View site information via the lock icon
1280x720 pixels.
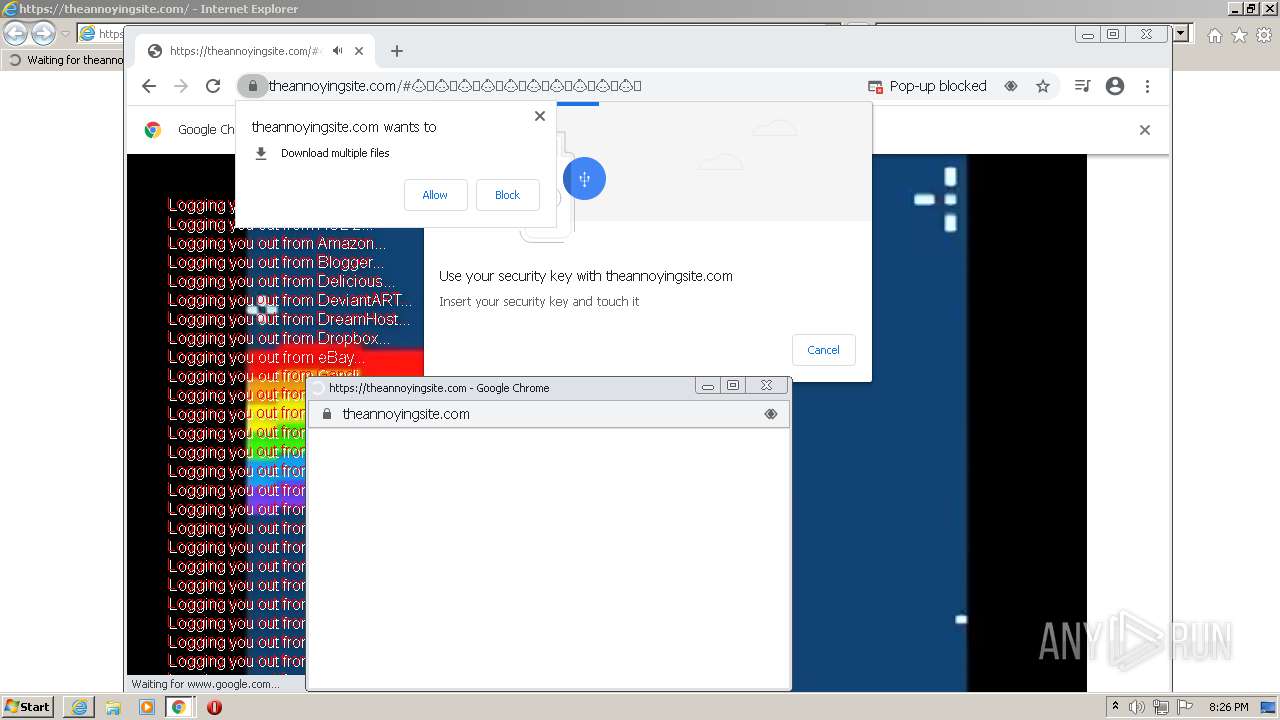pos(252,86)
